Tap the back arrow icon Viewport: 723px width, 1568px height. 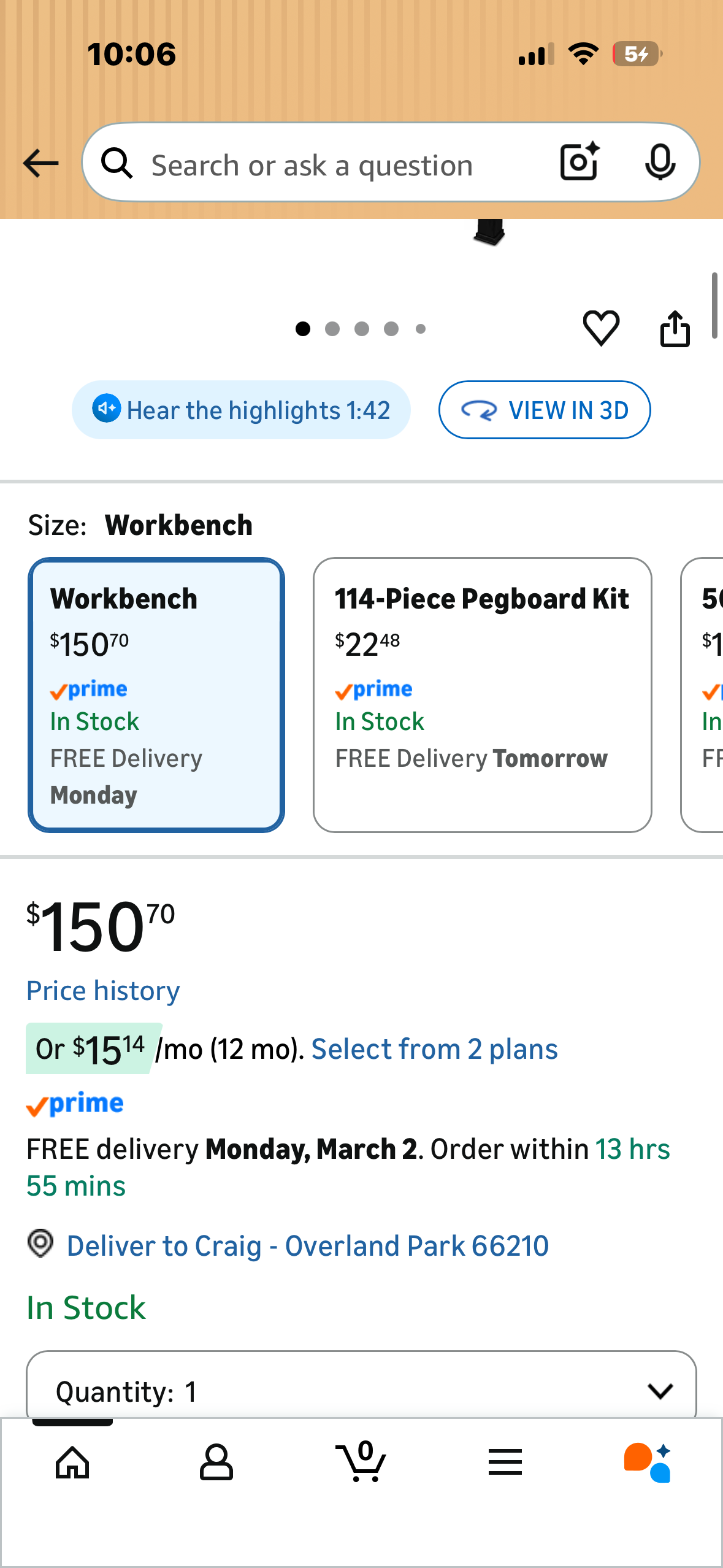[x=40, y=163]
